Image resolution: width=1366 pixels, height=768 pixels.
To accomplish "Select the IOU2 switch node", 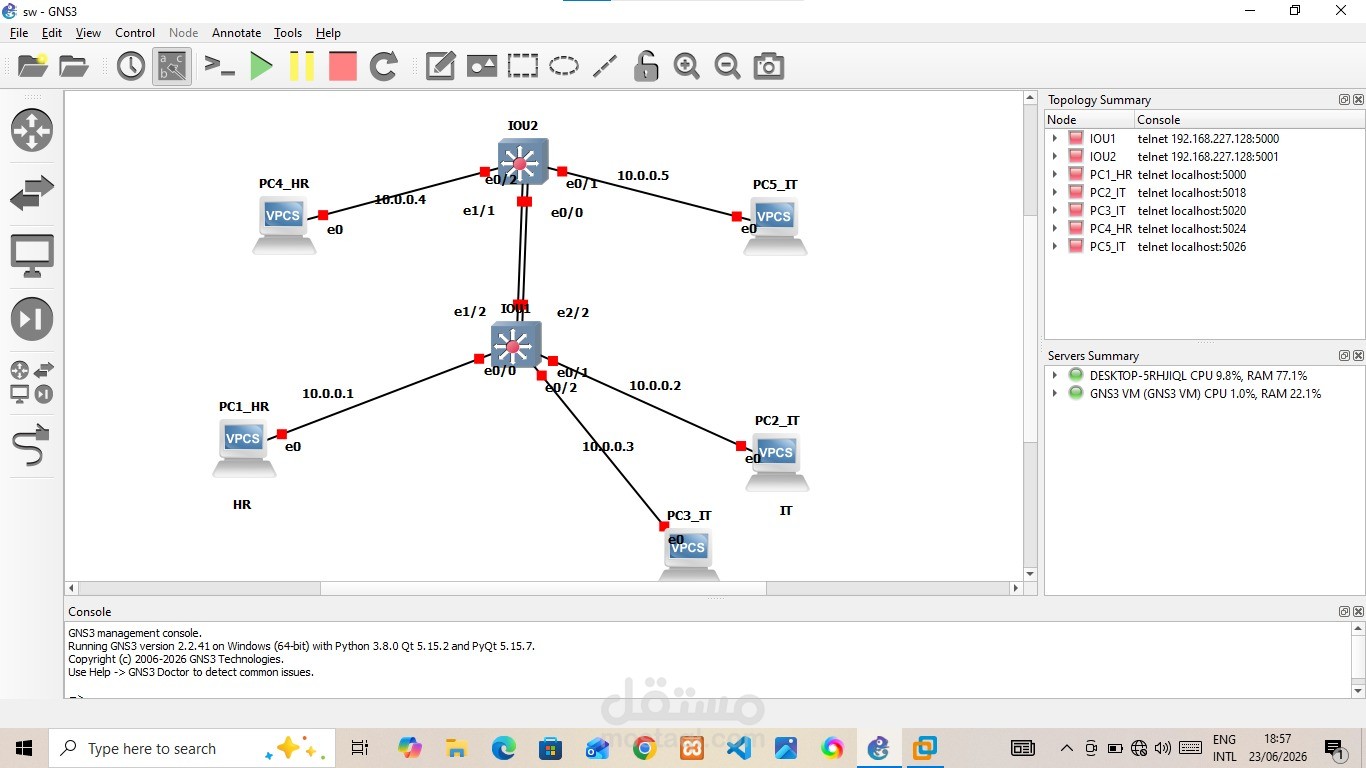I will click(x=522, y=161).
